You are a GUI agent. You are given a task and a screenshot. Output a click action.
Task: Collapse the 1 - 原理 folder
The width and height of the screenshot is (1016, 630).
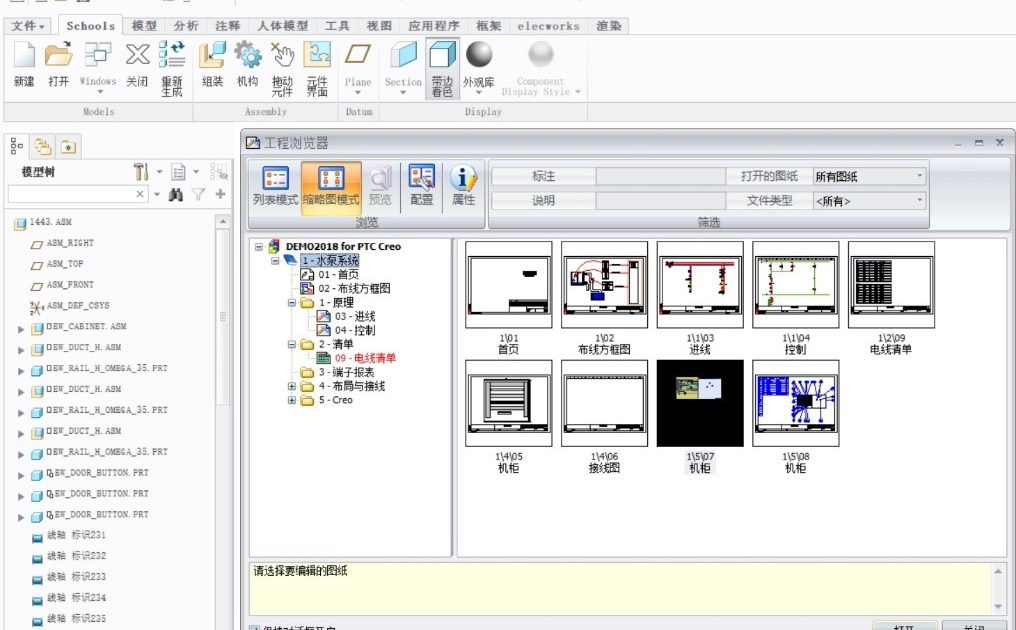tap(292, 303)
